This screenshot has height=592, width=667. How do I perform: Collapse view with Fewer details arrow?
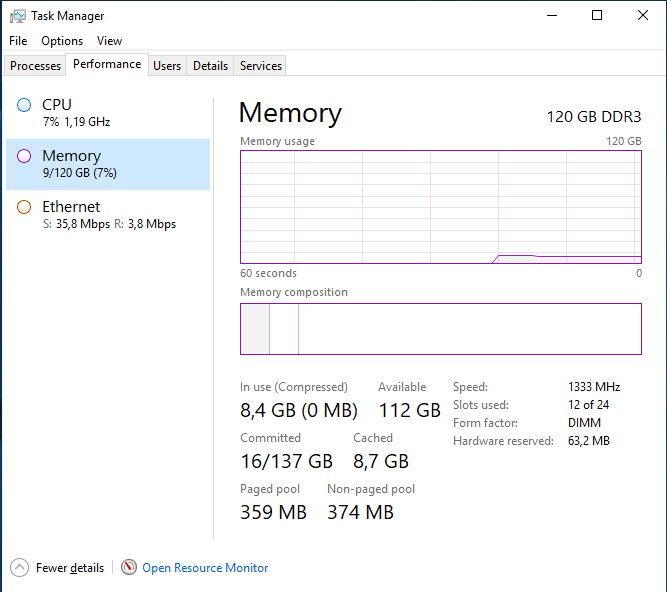point(20,568)
